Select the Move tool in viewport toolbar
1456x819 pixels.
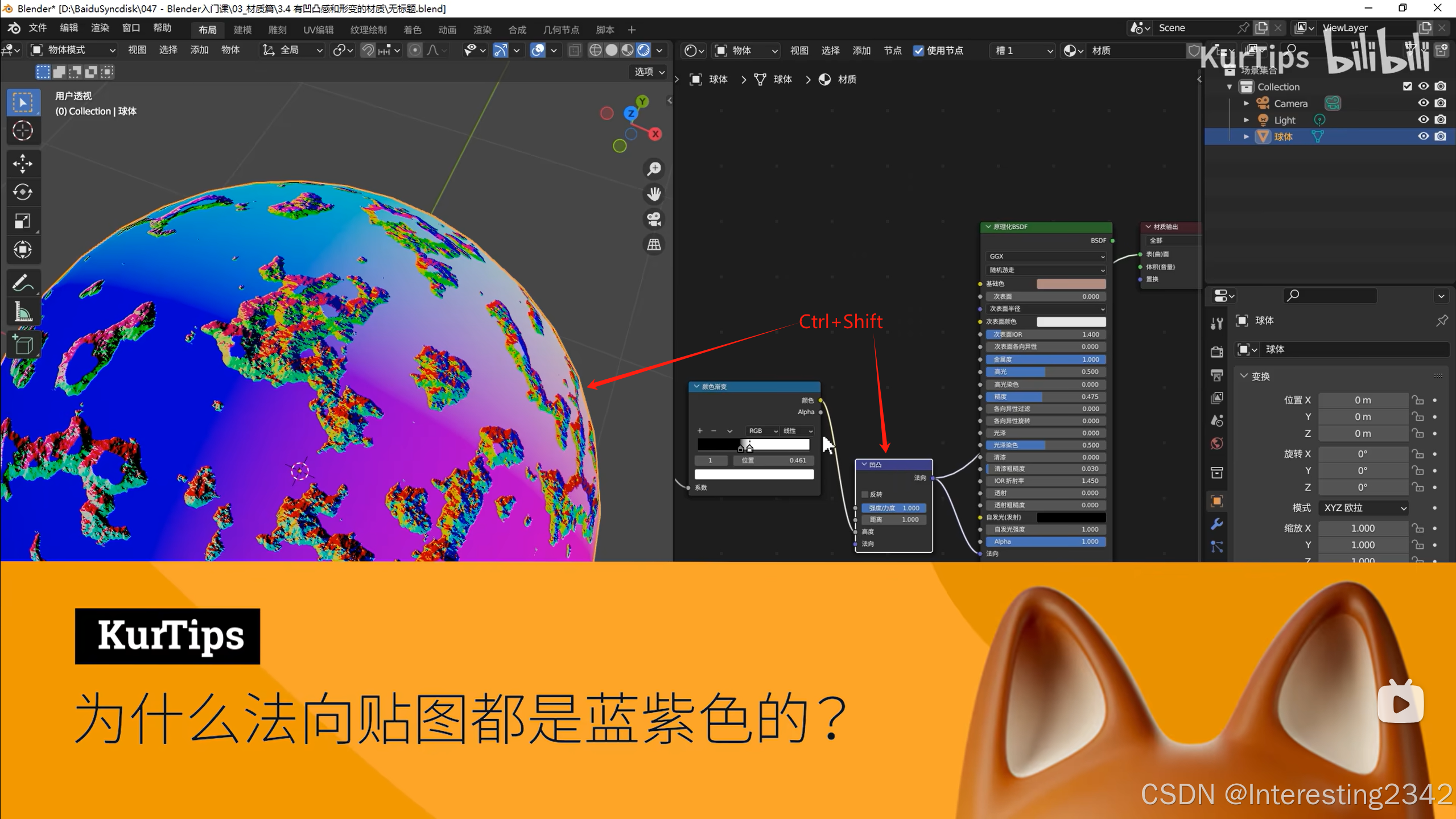[23, 164]
